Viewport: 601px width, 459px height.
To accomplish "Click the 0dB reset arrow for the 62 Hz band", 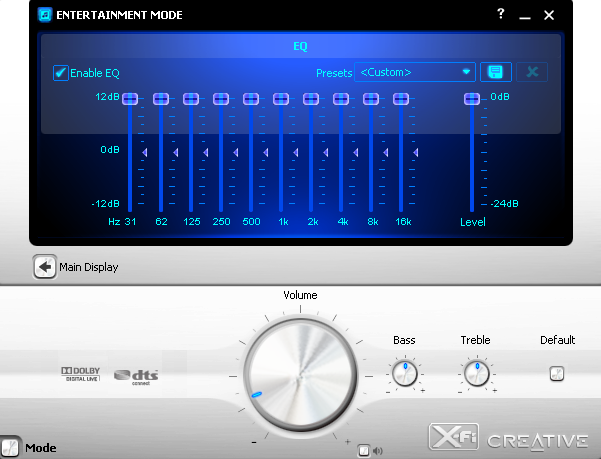I will click(x=176, y=152).
